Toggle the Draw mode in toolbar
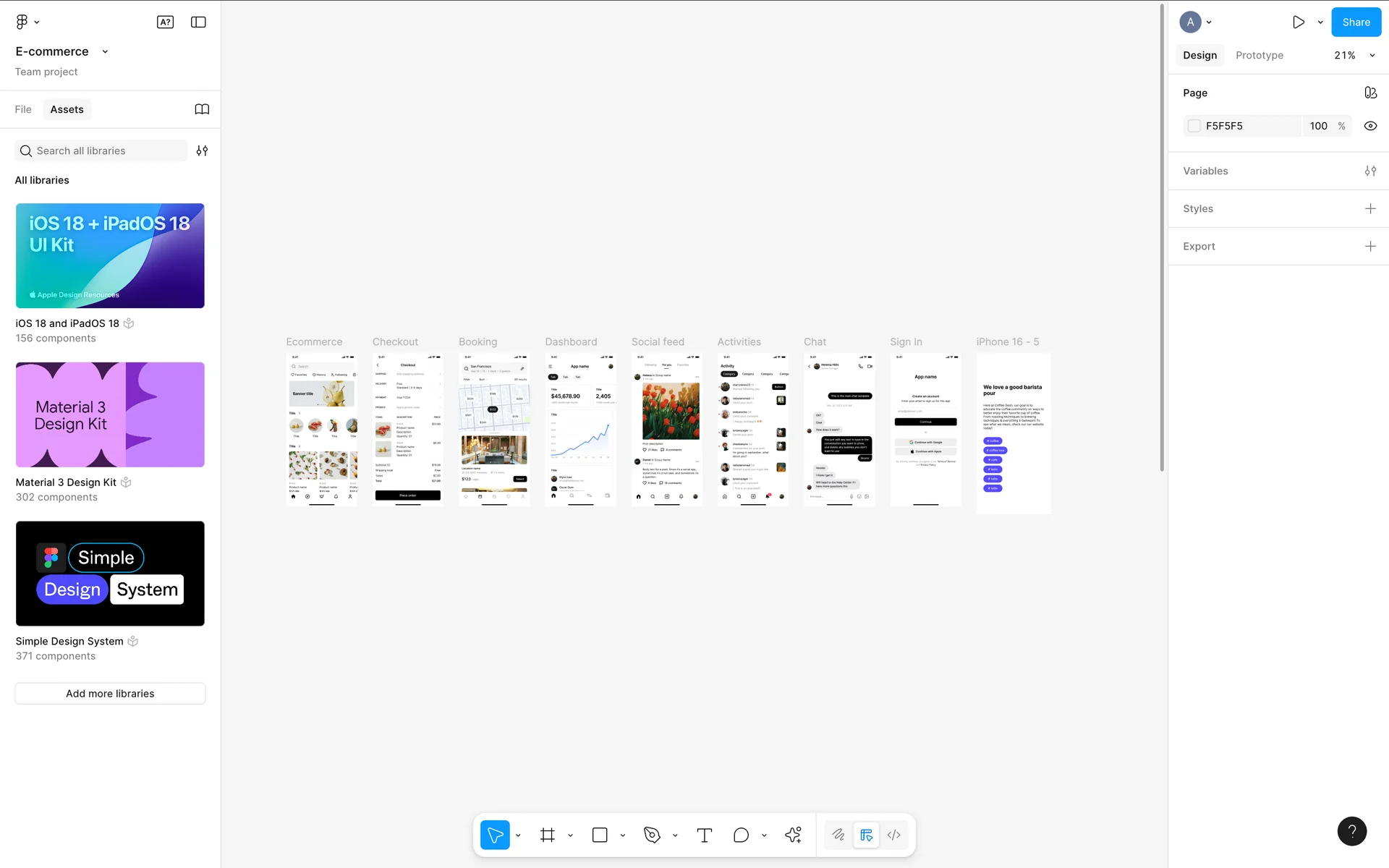This screenshot has height=868, width=1389. click(x=838, y=835)
